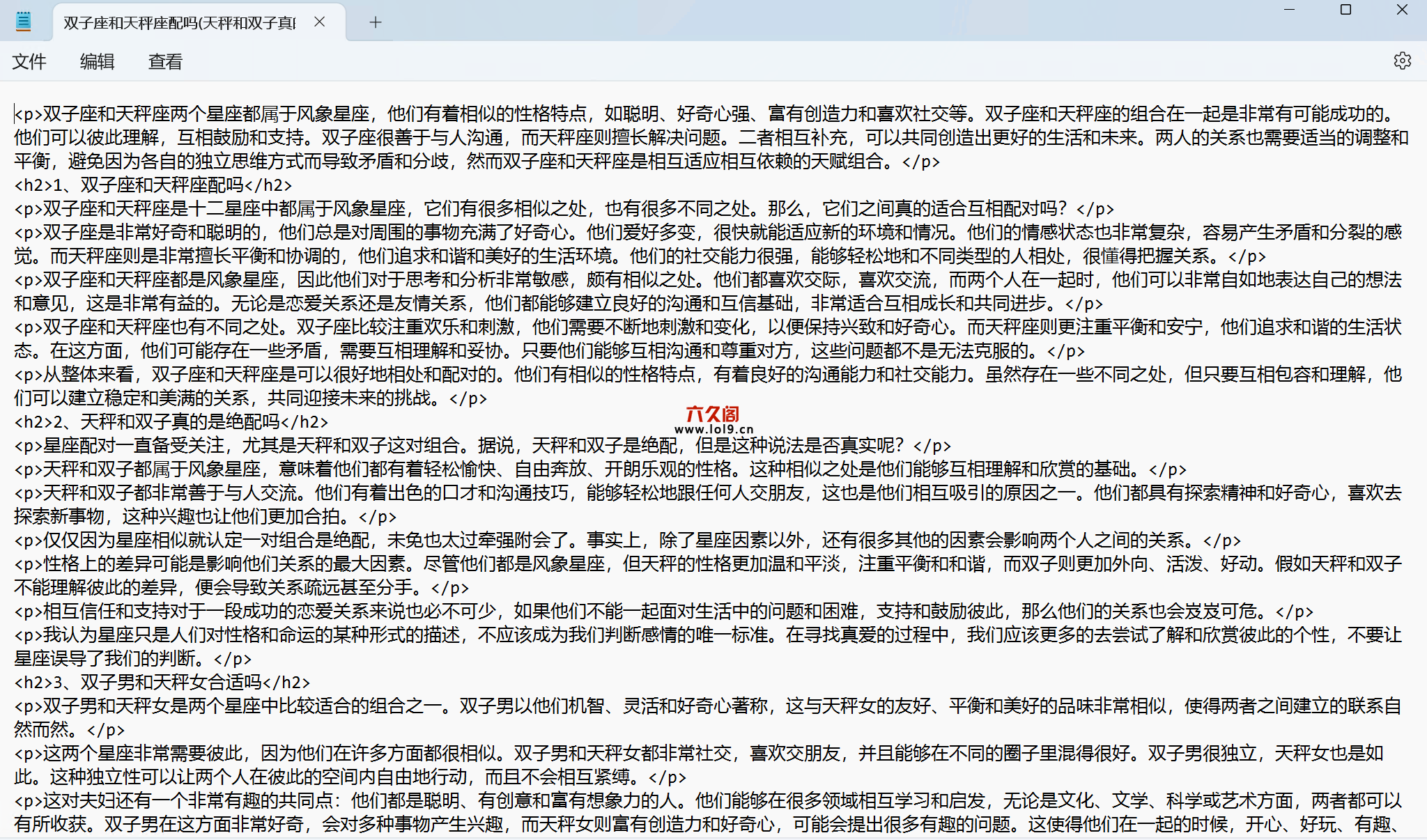Screen dimensions: 1427x840
Task: Click the heading line <h2>1、双子座和天秤座配吗</h2>
Action: coord(153,185)
